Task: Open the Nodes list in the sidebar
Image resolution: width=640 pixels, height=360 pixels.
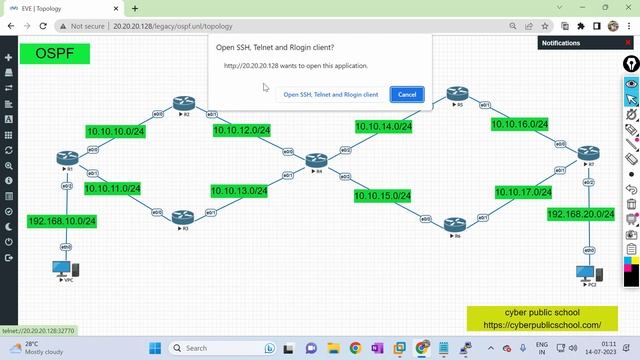Action: click(9, 73)
